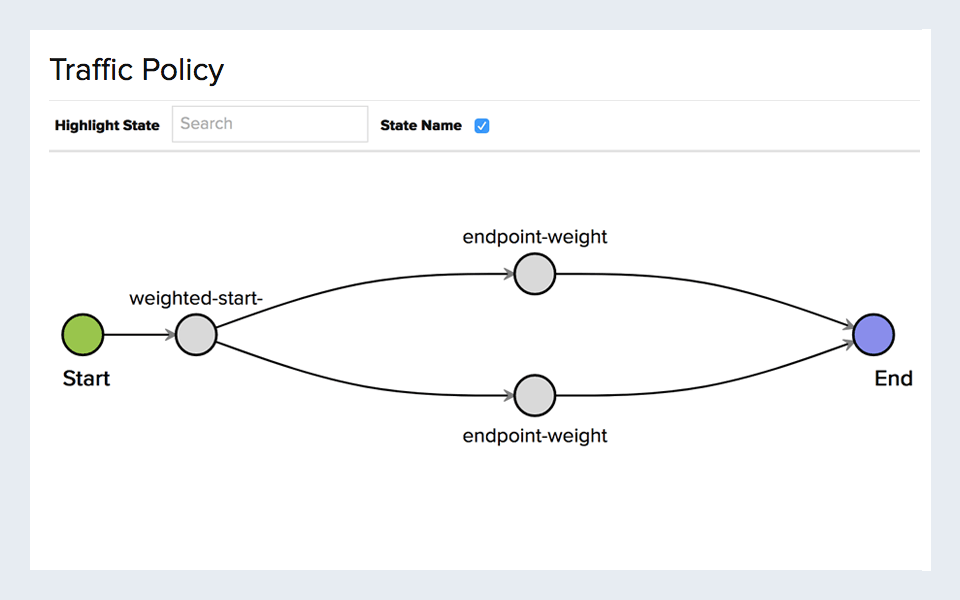Click the "Start" text under green node
Image resolution: width=960 pixels, height=600 pixels.
click(x=86, y=379)
